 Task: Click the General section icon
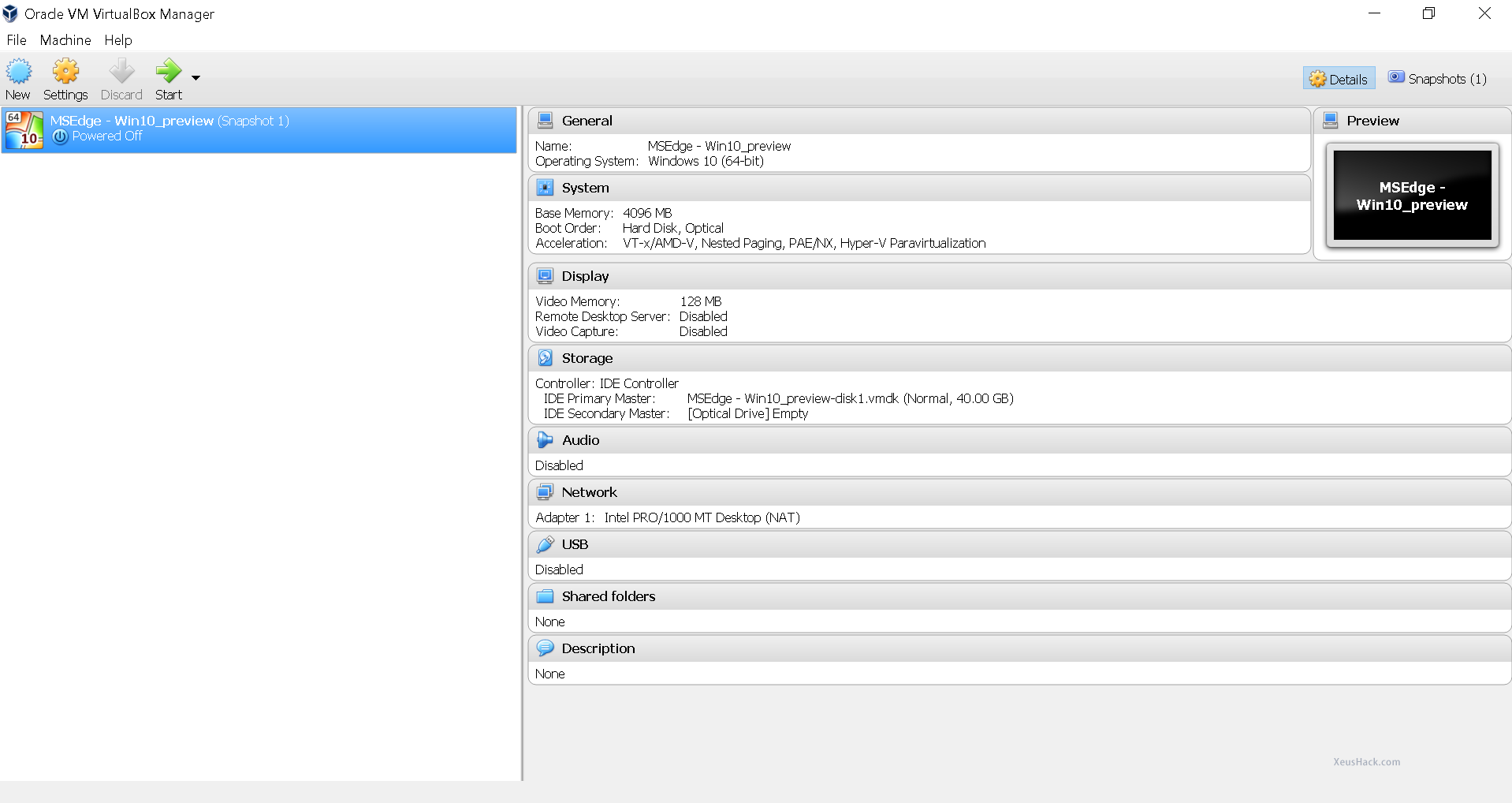click(x=545, y=121)
